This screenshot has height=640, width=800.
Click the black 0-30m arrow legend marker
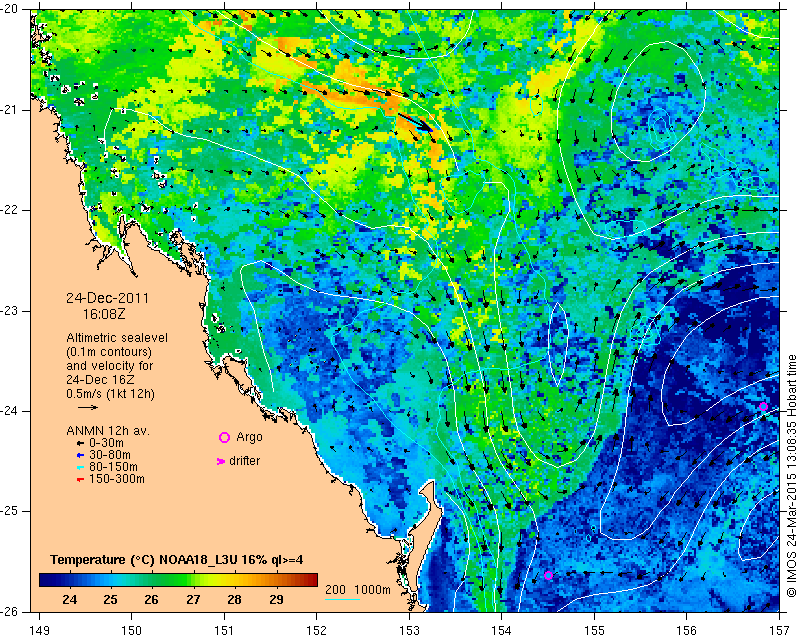click(80, 444)
